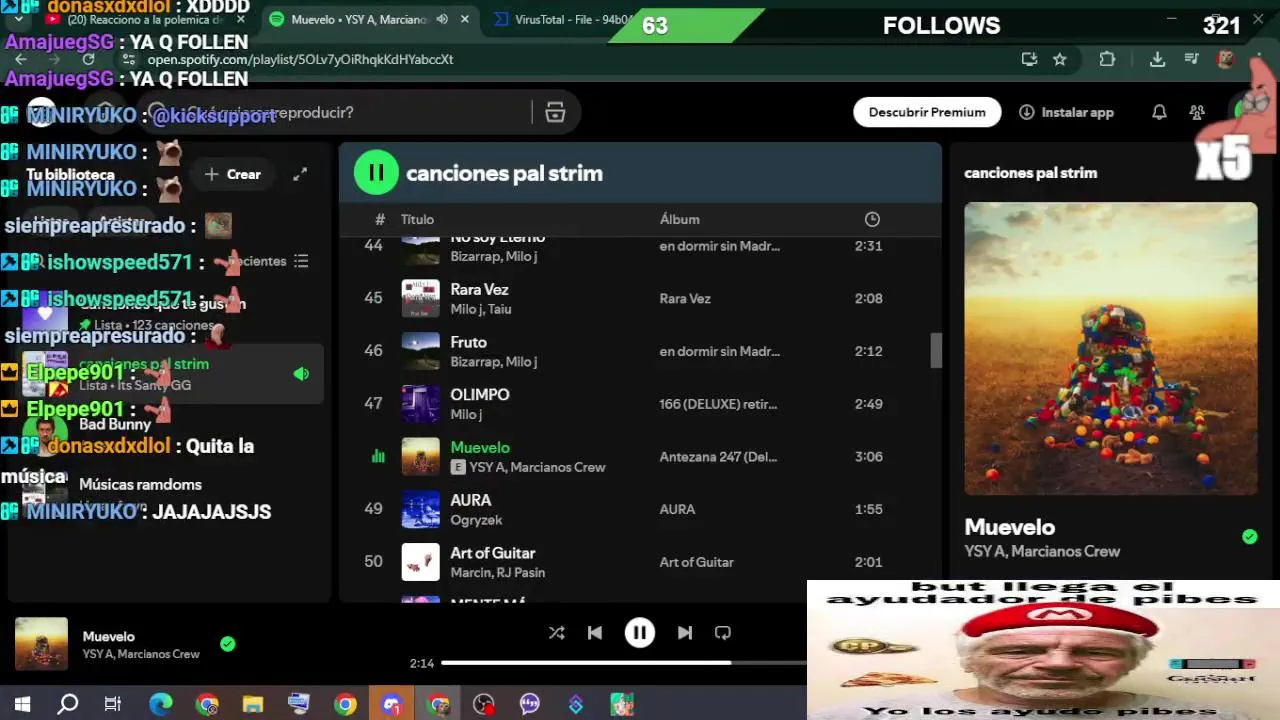This screenshot has height=720, width=1280.
Task: Click the OLIMPO track cover thumbnail
Action: (420, 404)
